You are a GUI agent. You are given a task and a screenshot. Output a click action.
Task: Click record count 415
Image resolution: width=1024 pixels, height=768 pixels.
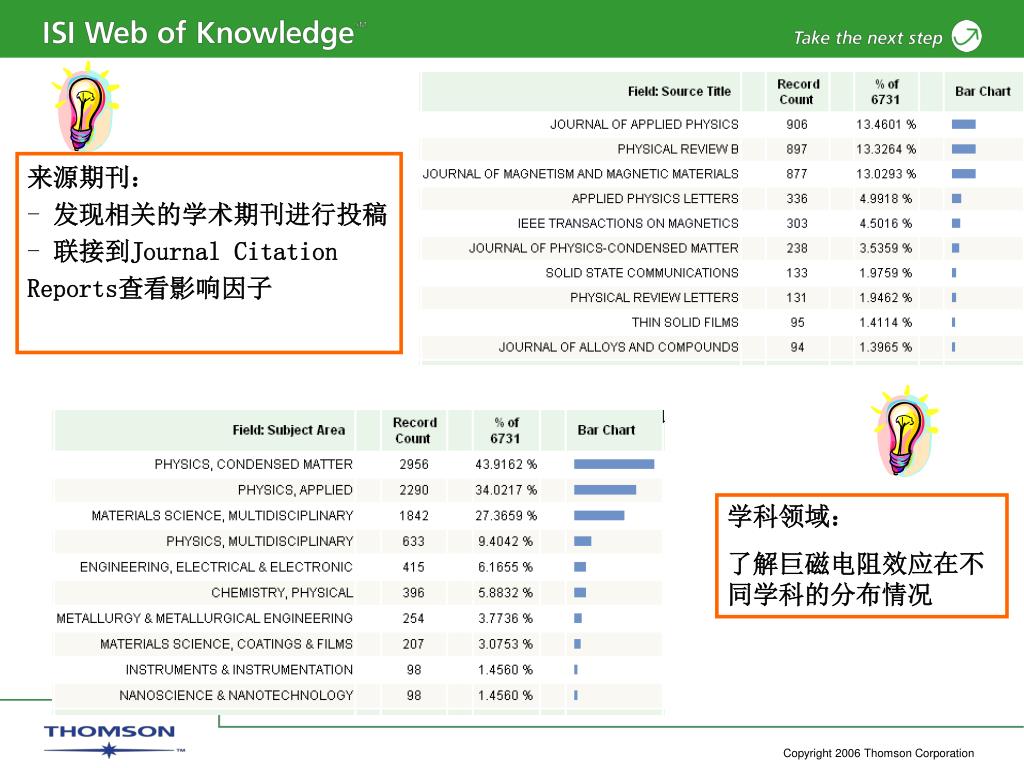pyautogui.click(x=413, y=567)
